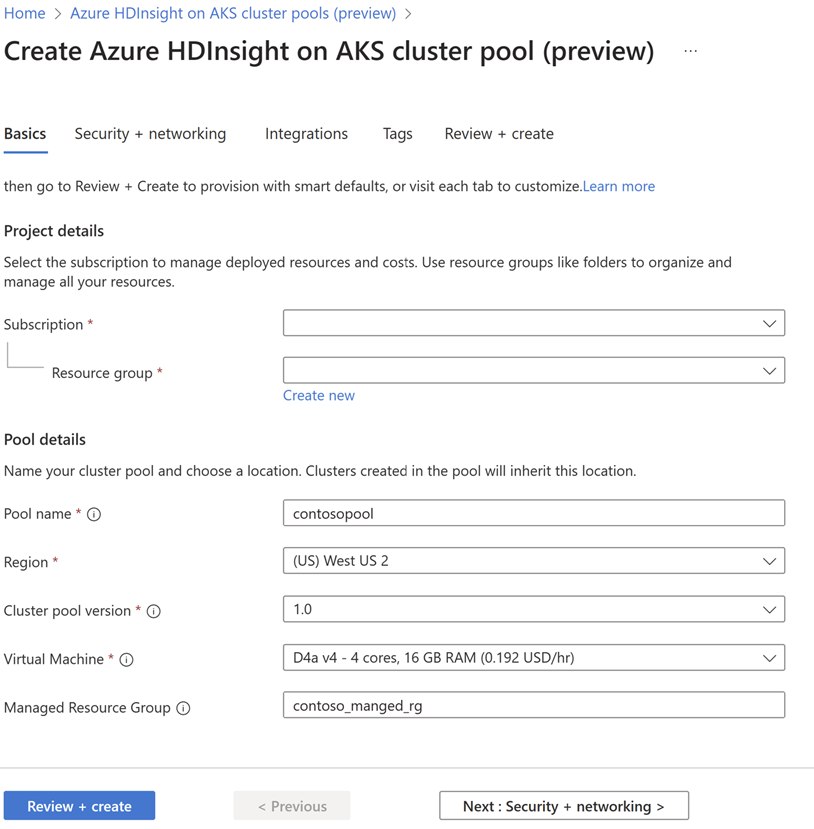Click the blue Review + create button
This screenshot has width=814, height=829.
tap(79, 806)
